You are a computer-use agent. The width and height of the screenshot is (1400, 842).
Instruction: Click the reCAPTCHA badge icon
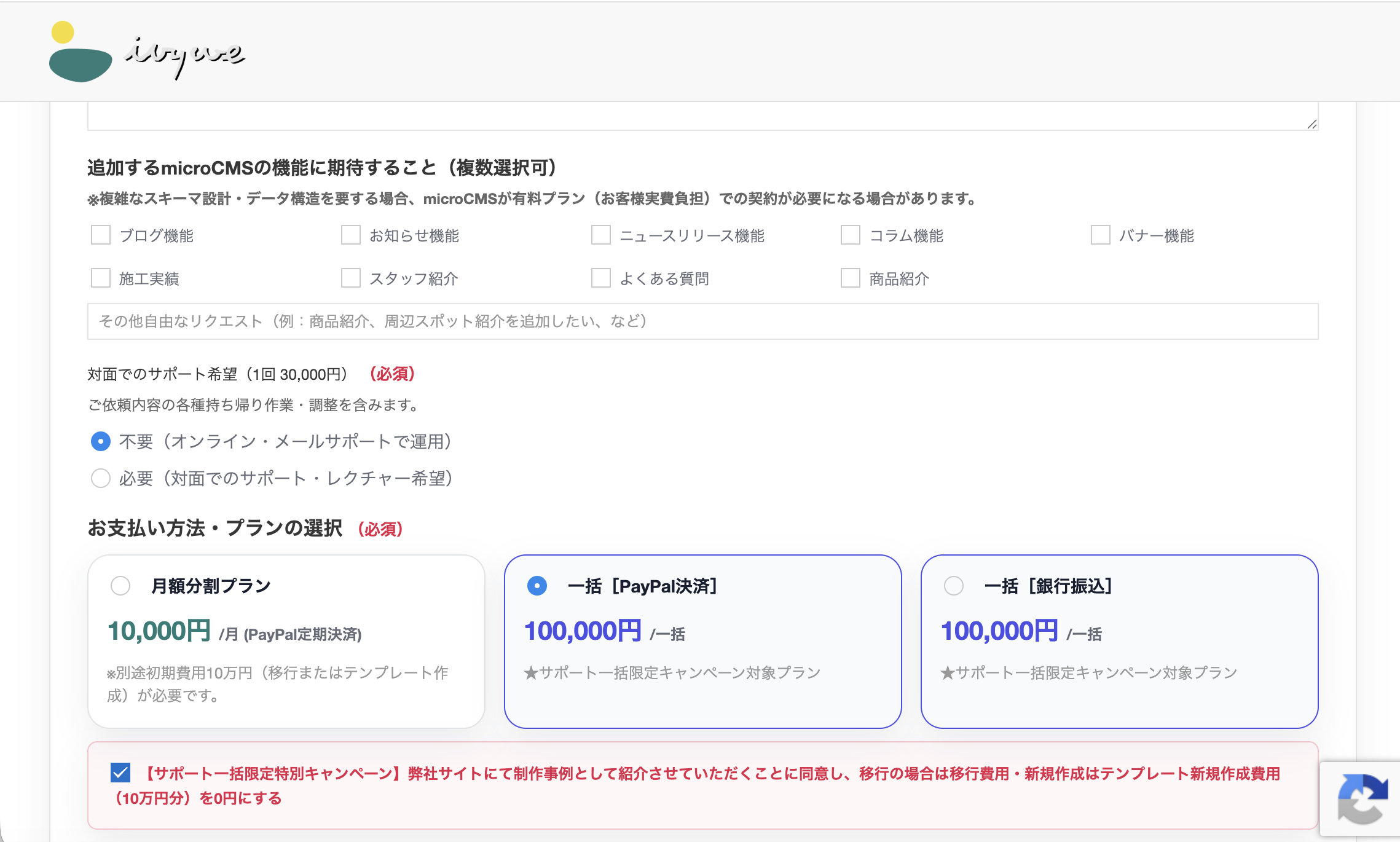coord(1363,799)
